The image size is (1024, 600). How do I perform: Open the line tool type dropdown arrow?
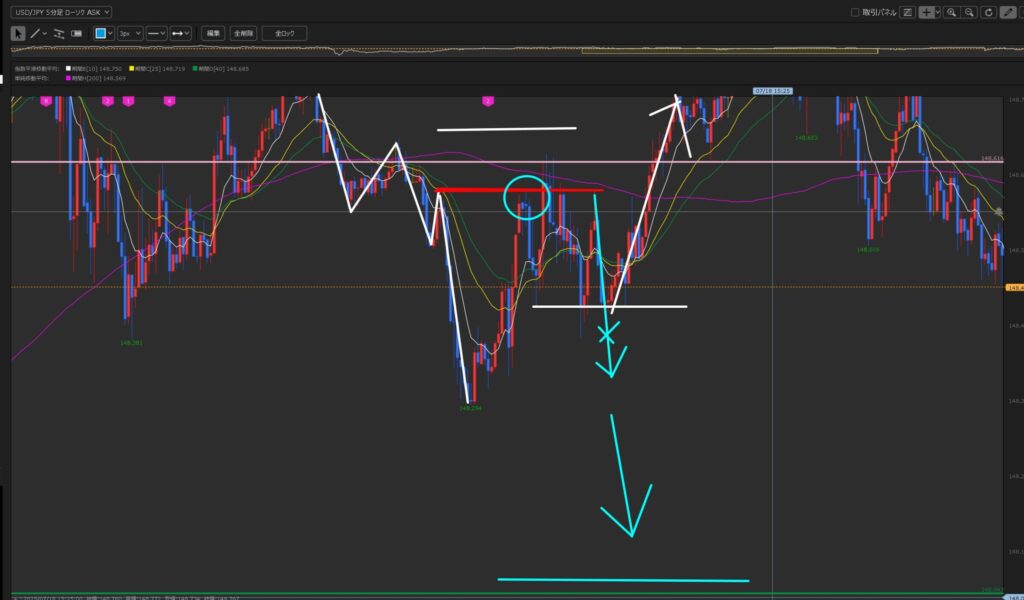(x=44, y=33)
